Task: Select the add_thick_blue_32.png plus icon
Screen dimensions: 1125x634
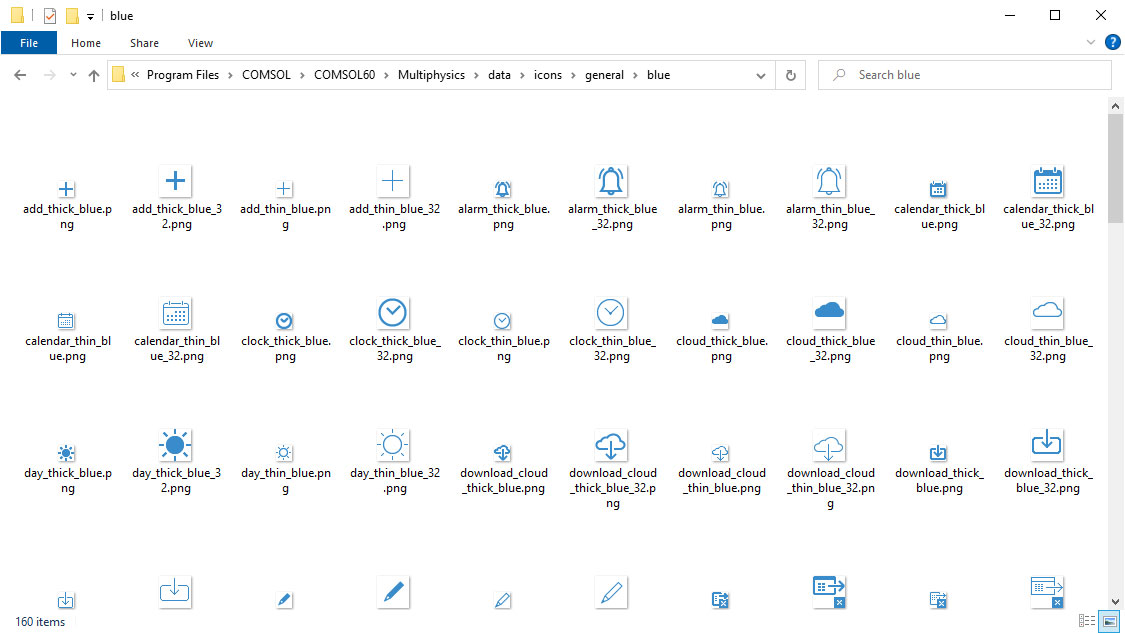Action: point(175,181)
